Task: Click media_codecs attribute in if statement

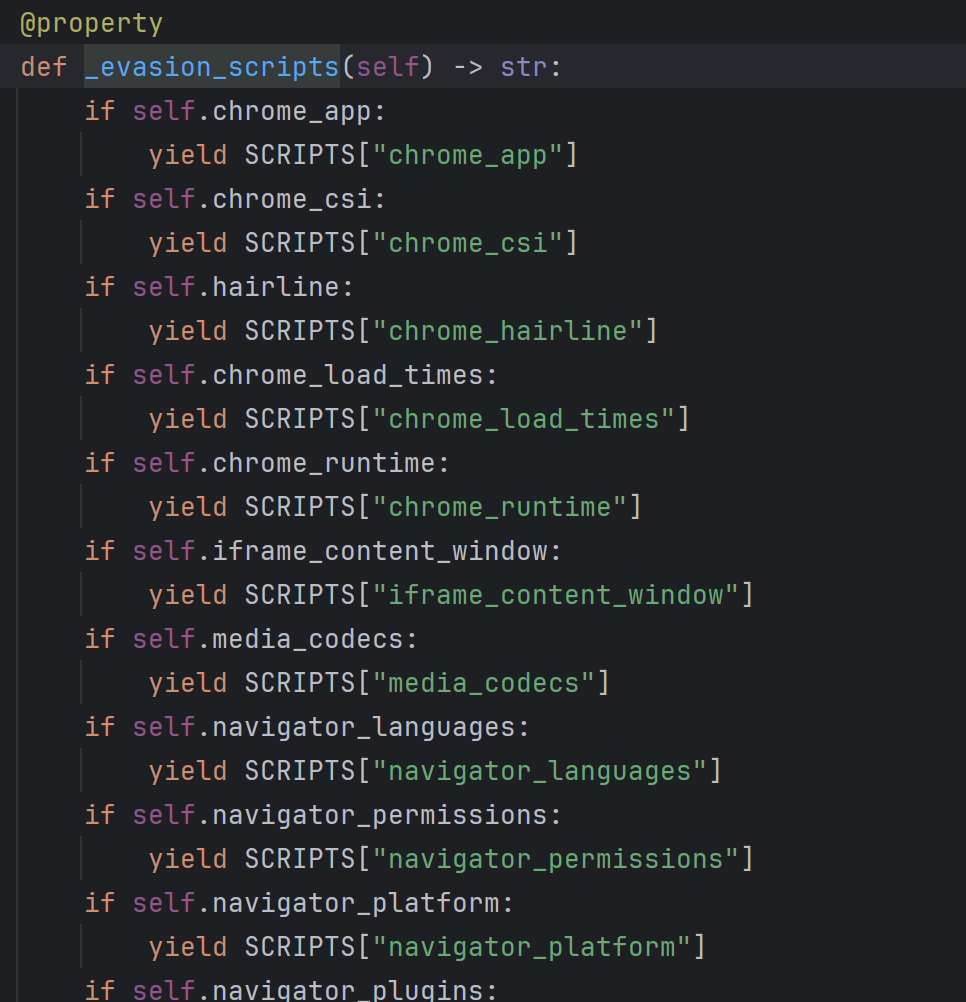Action: [x=307, y=639]
